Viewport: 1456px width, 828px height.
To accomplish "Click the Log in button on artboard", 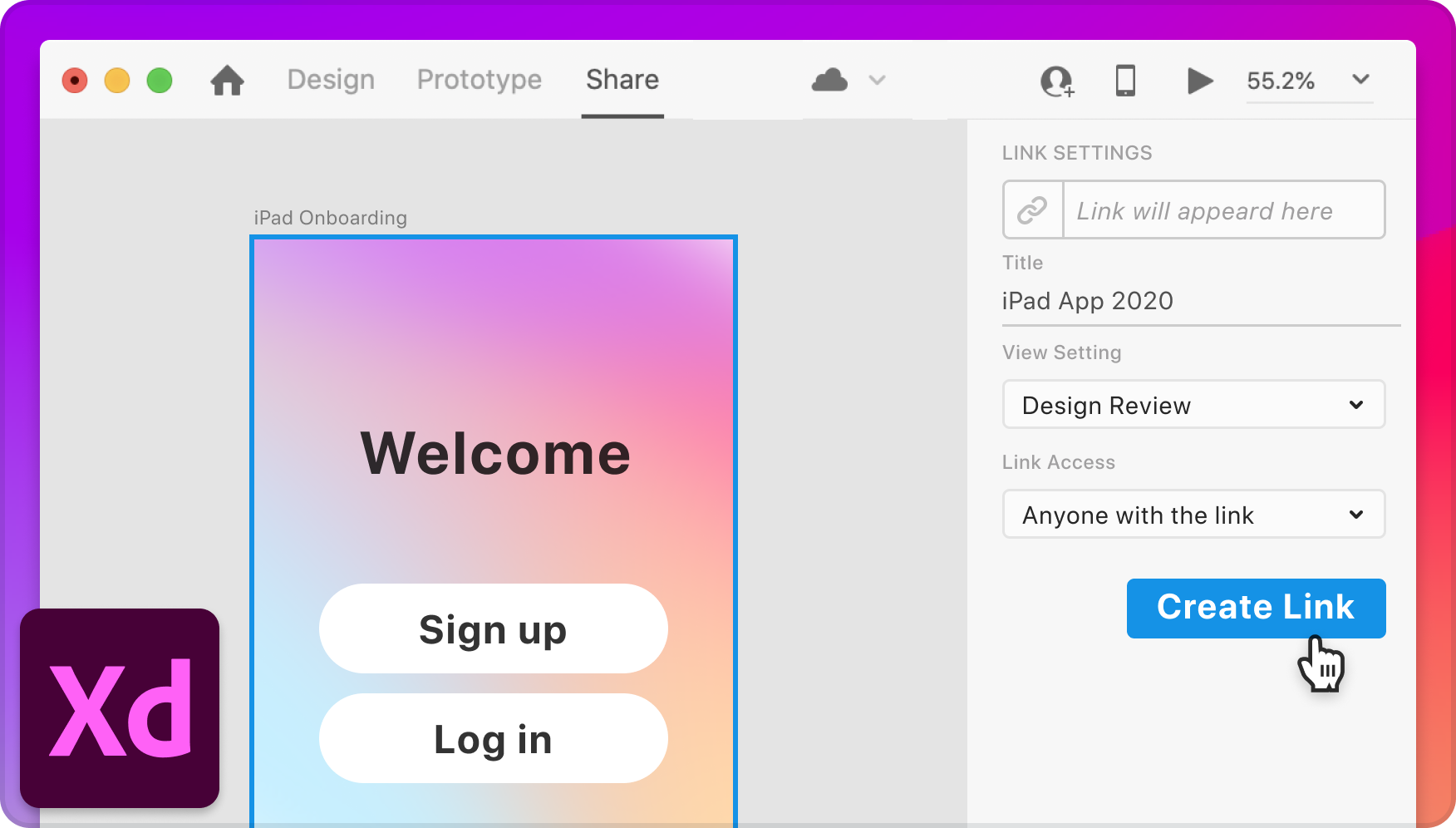I will click(493, 738).
